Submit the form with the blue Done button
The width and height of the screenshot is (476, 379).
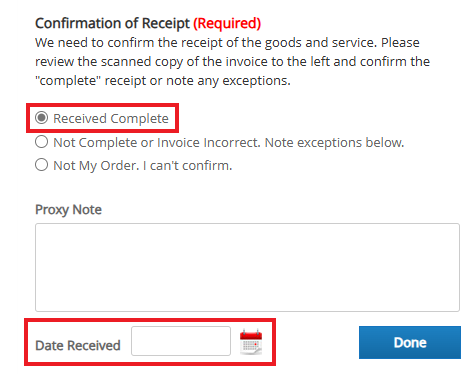point(410,342)
